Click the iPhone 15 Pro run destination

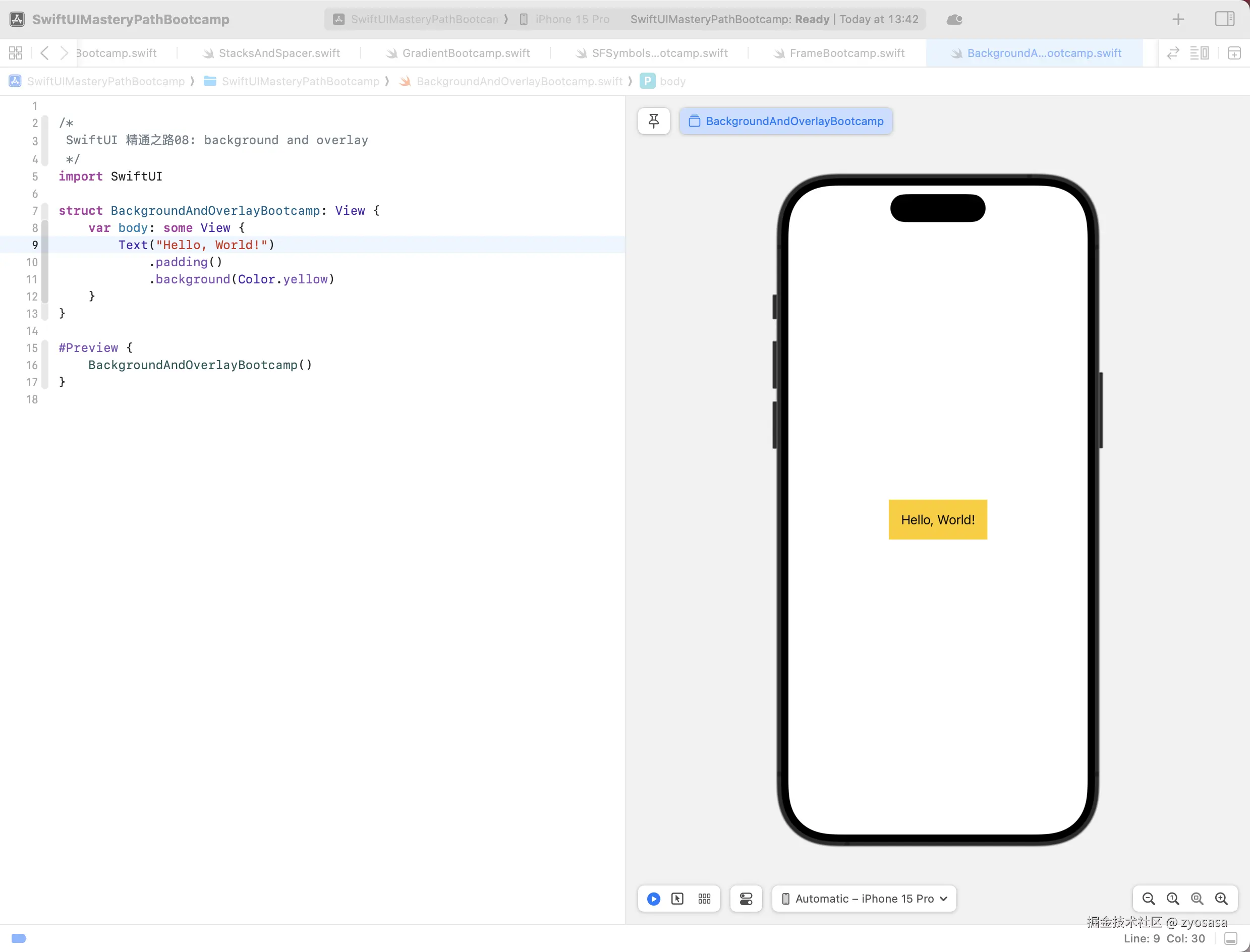tap(572, 19)
